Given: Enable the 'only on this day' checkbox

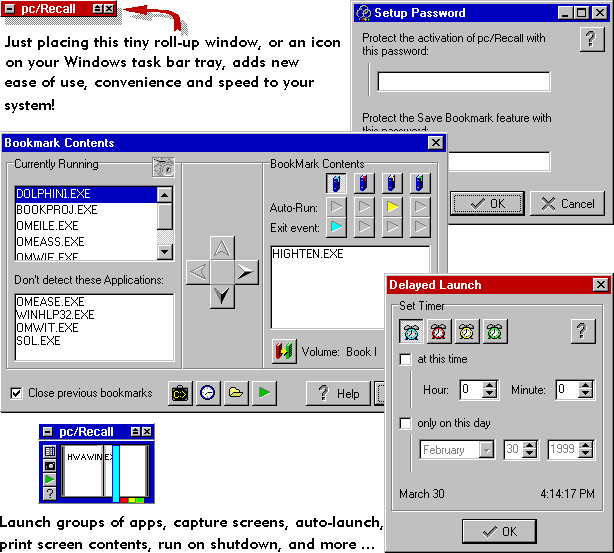Looking at the screenshot, I should [x=405, y=423].
